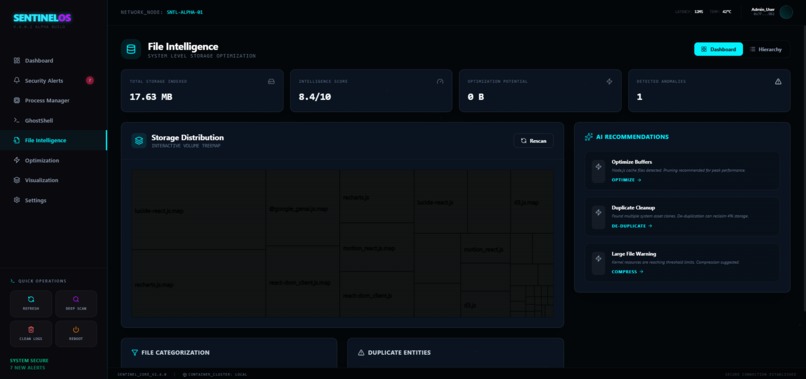The width and height of the screenshot is (806, 379).
Task: Click the SNTL-ALPHA-01 network node label
Action: point(185,12)
